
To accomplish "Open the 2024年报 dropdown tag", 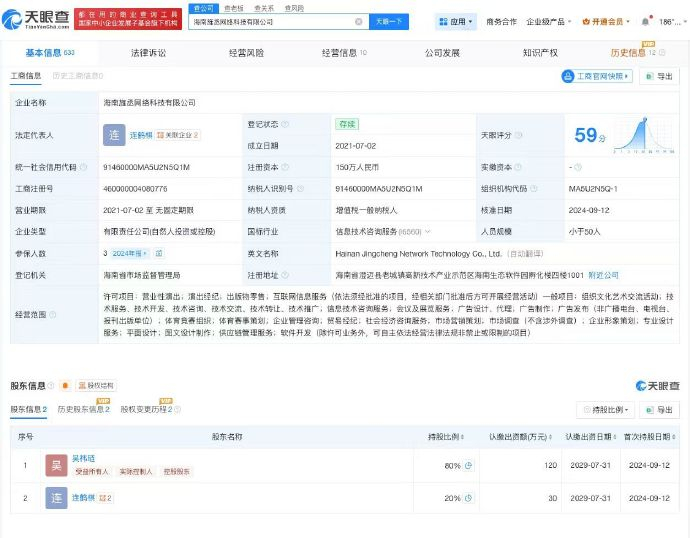I will click(128, 254).
